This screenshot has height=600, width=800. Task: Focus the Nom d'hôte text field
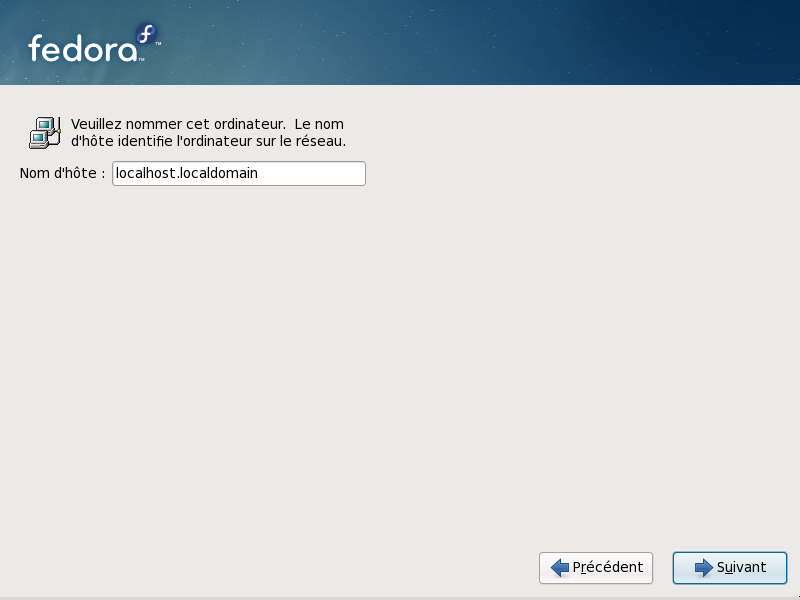click(239, 173)
